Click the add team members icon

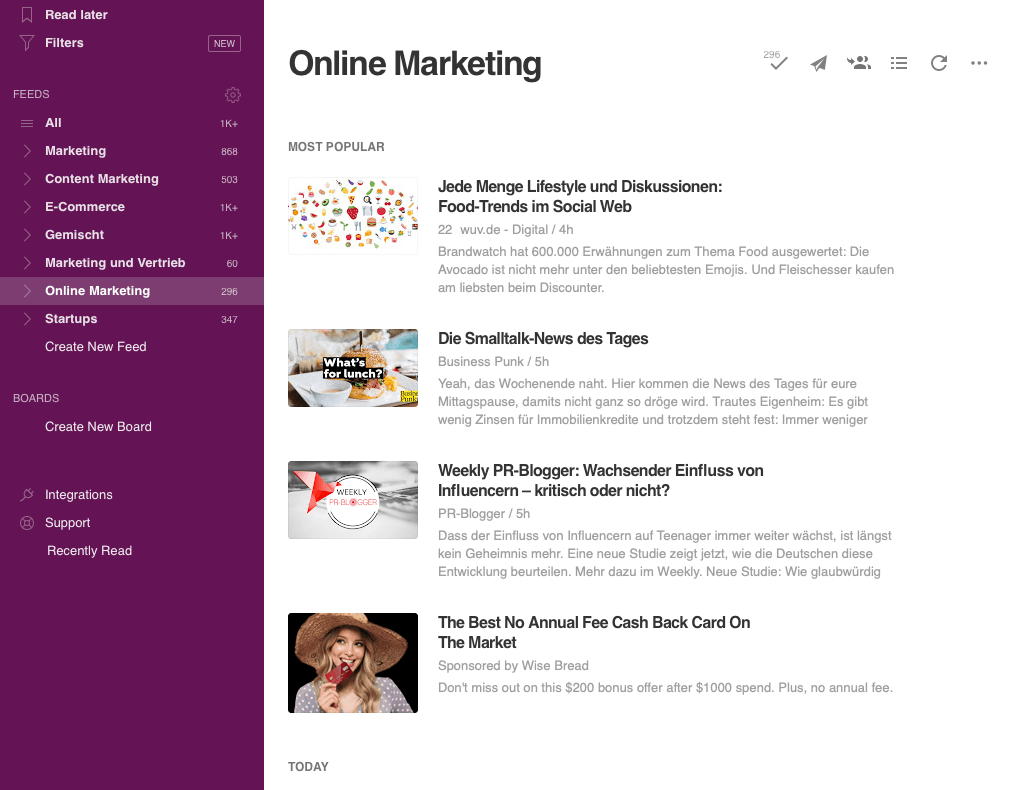(859, 63)
